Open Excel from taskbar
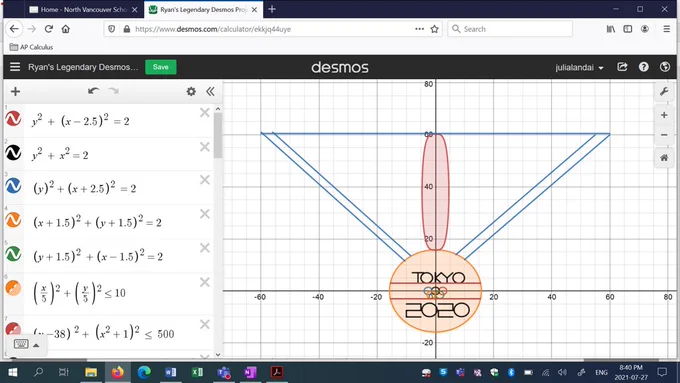680x383 pixels. click(x=197, y=372)
